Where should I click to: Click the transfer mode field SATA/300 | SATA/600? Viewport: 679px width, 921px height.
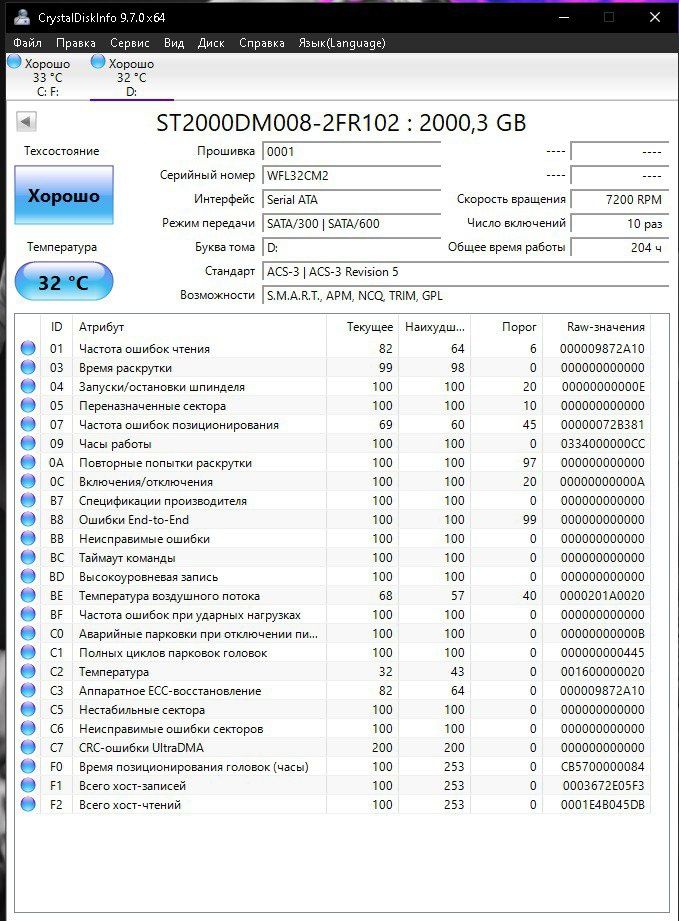[x=351, y=224]
